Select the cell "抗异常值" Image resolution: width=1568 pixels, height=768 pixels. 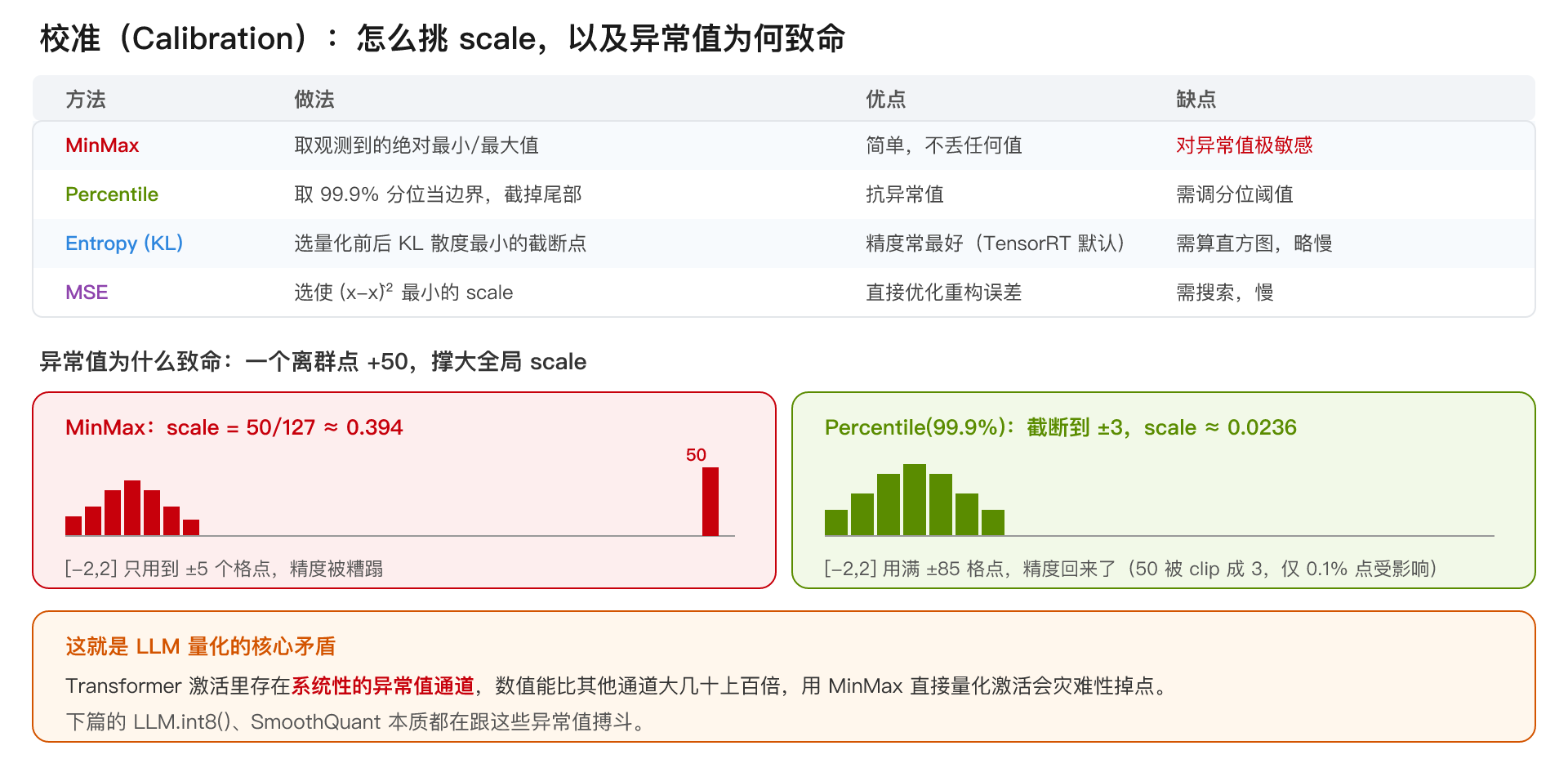(905, 194)
